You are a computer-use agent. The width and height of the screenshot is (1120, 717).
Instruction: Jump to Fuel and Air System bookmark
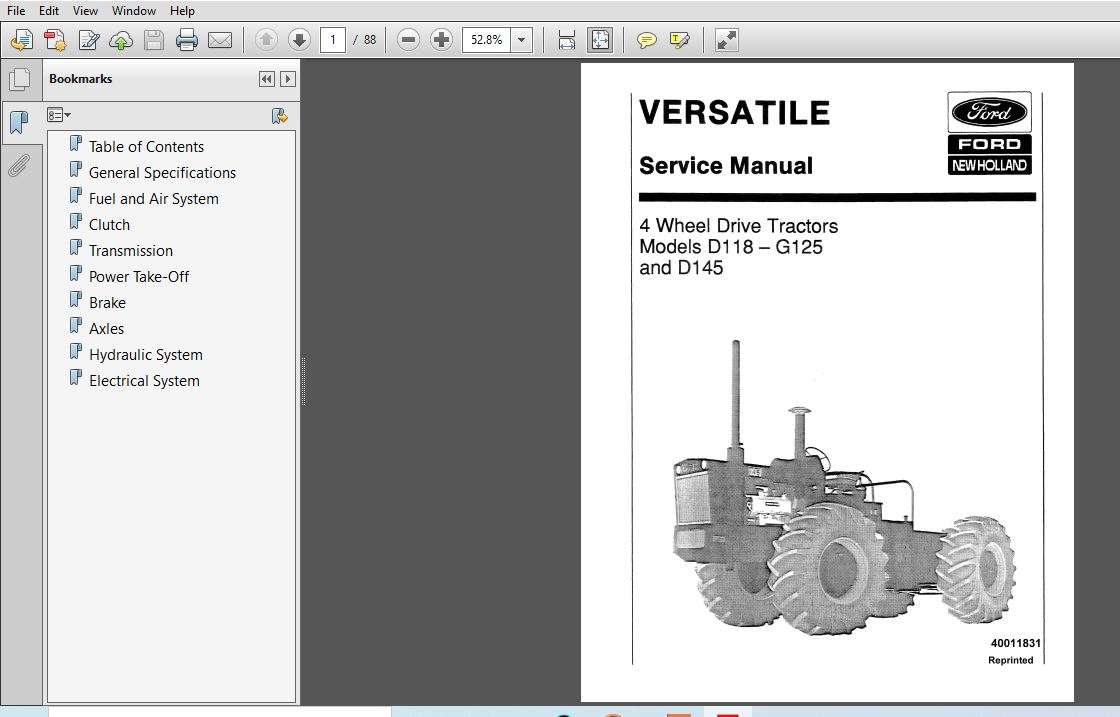tap(154, 199)
